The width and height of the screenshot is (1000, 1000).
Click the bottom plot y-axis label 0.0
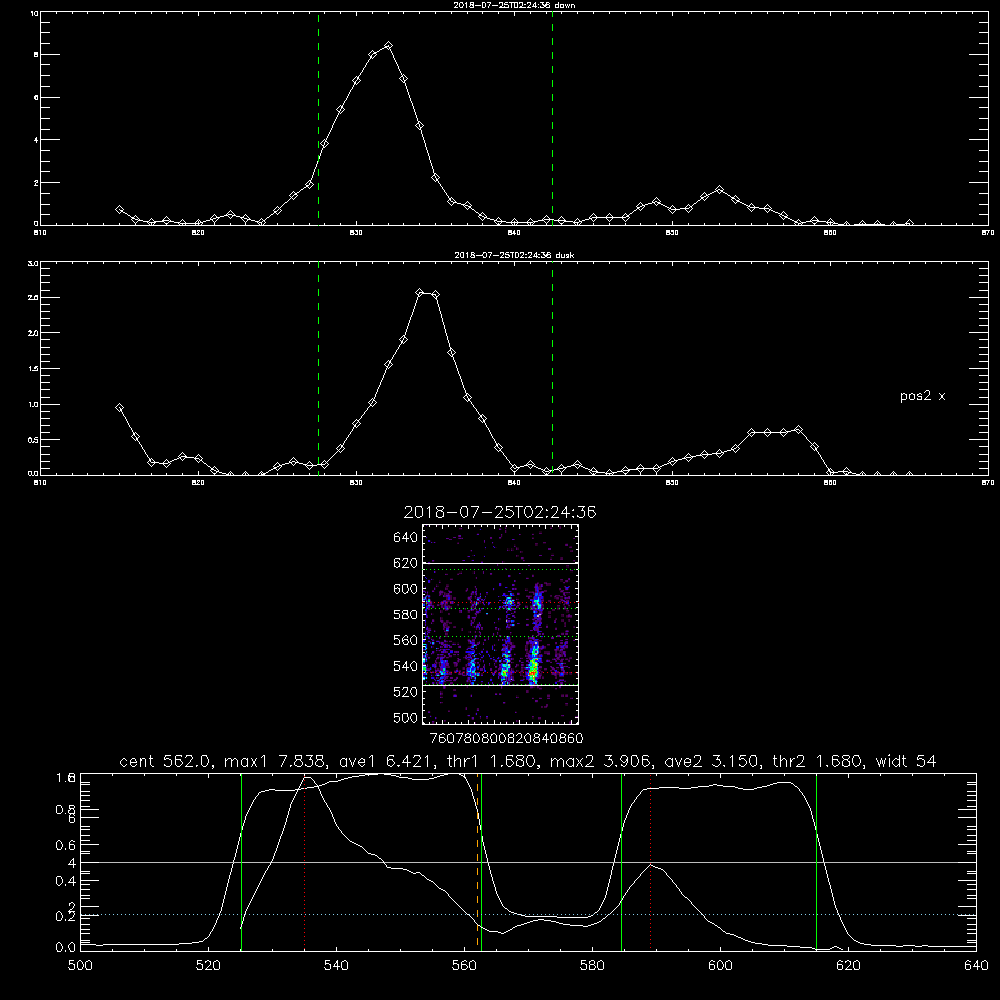point(66,948)
